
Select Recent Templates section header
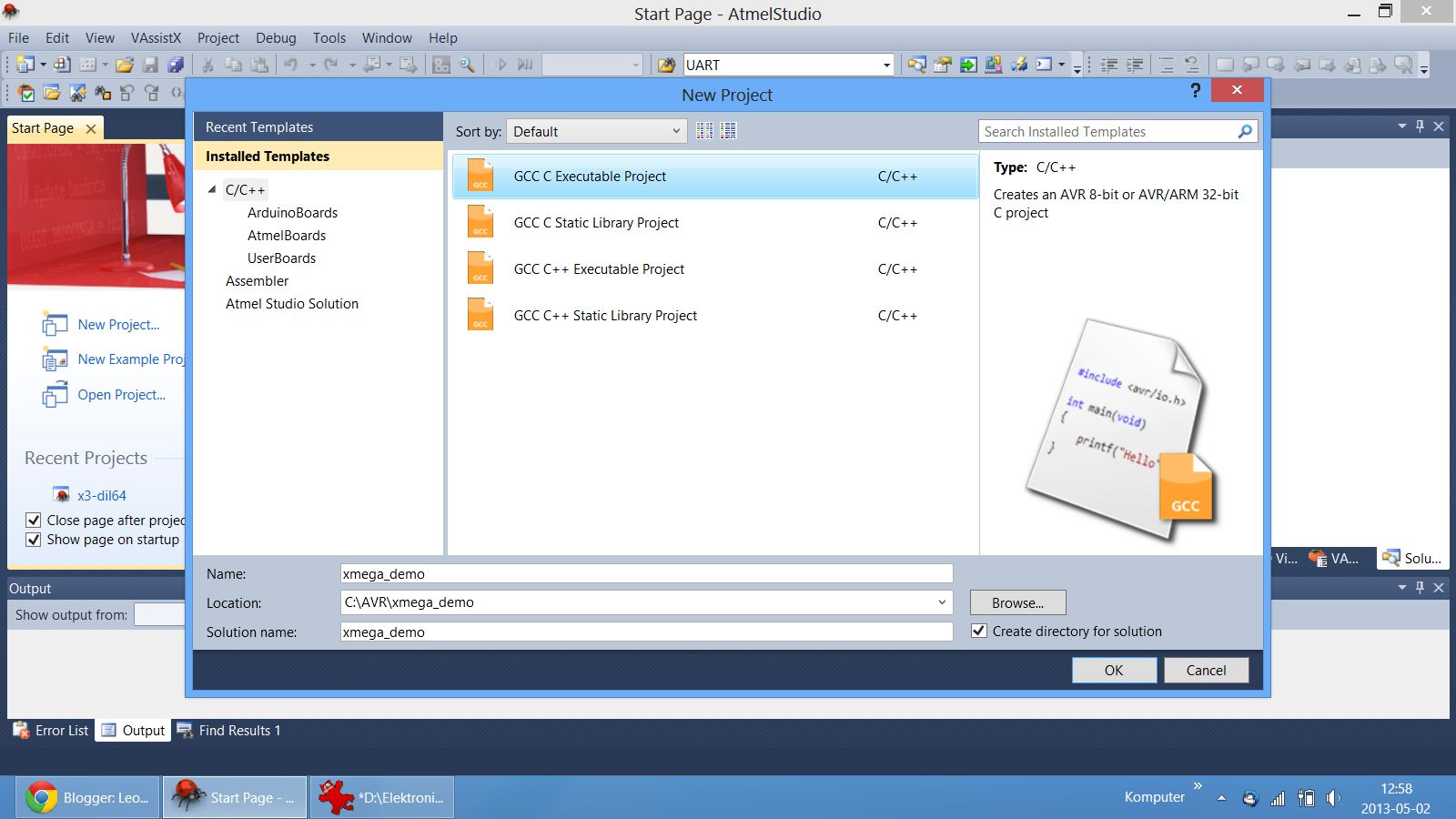318,126
